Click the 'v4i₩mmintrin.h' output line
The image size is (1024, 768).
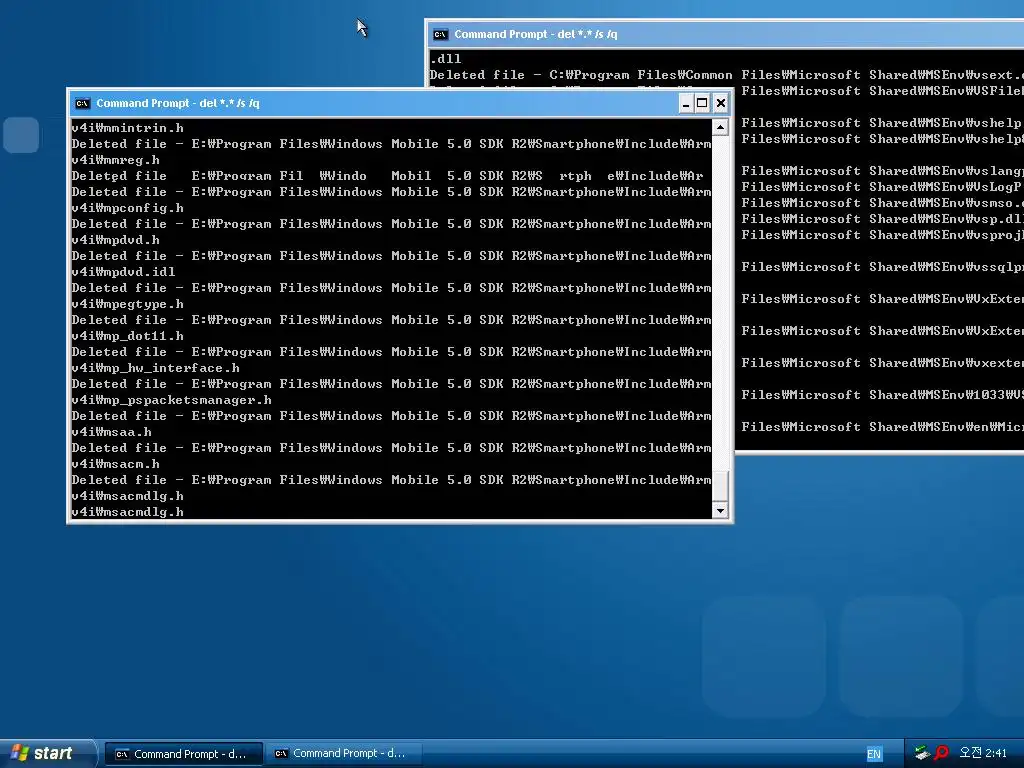tap(127, 128)
